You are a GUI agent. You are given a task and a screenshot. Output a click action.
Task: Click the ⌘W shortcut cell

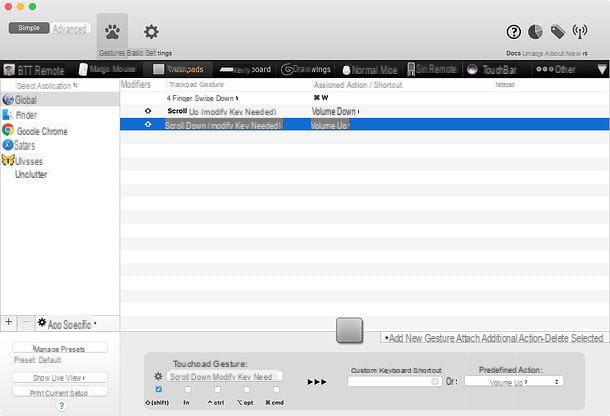pos(321,98)
